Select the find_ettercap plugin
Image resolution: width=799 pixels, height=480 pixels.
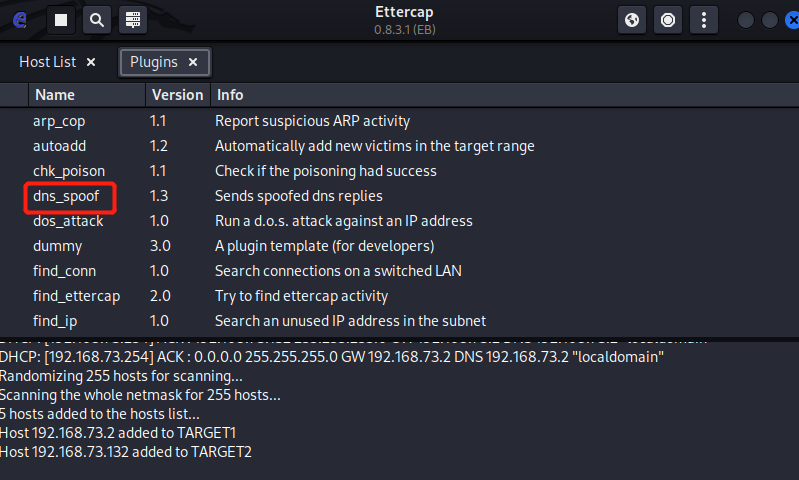[76, 296]
